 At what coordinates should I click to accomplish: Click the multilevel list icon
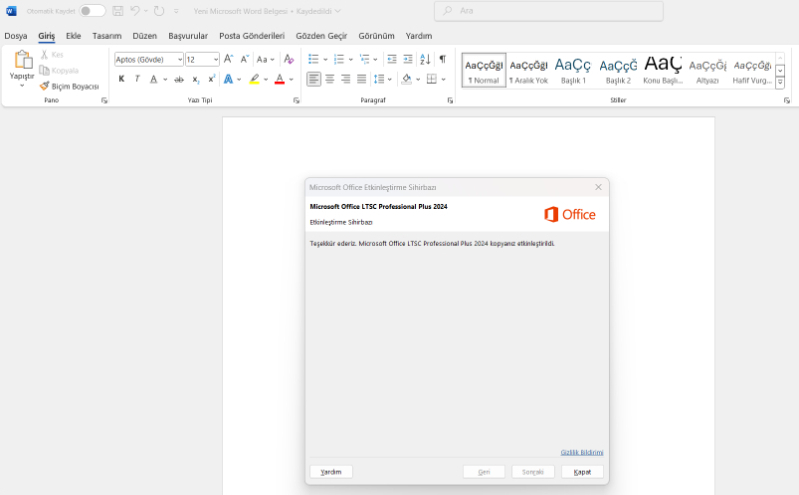point(364,59)
